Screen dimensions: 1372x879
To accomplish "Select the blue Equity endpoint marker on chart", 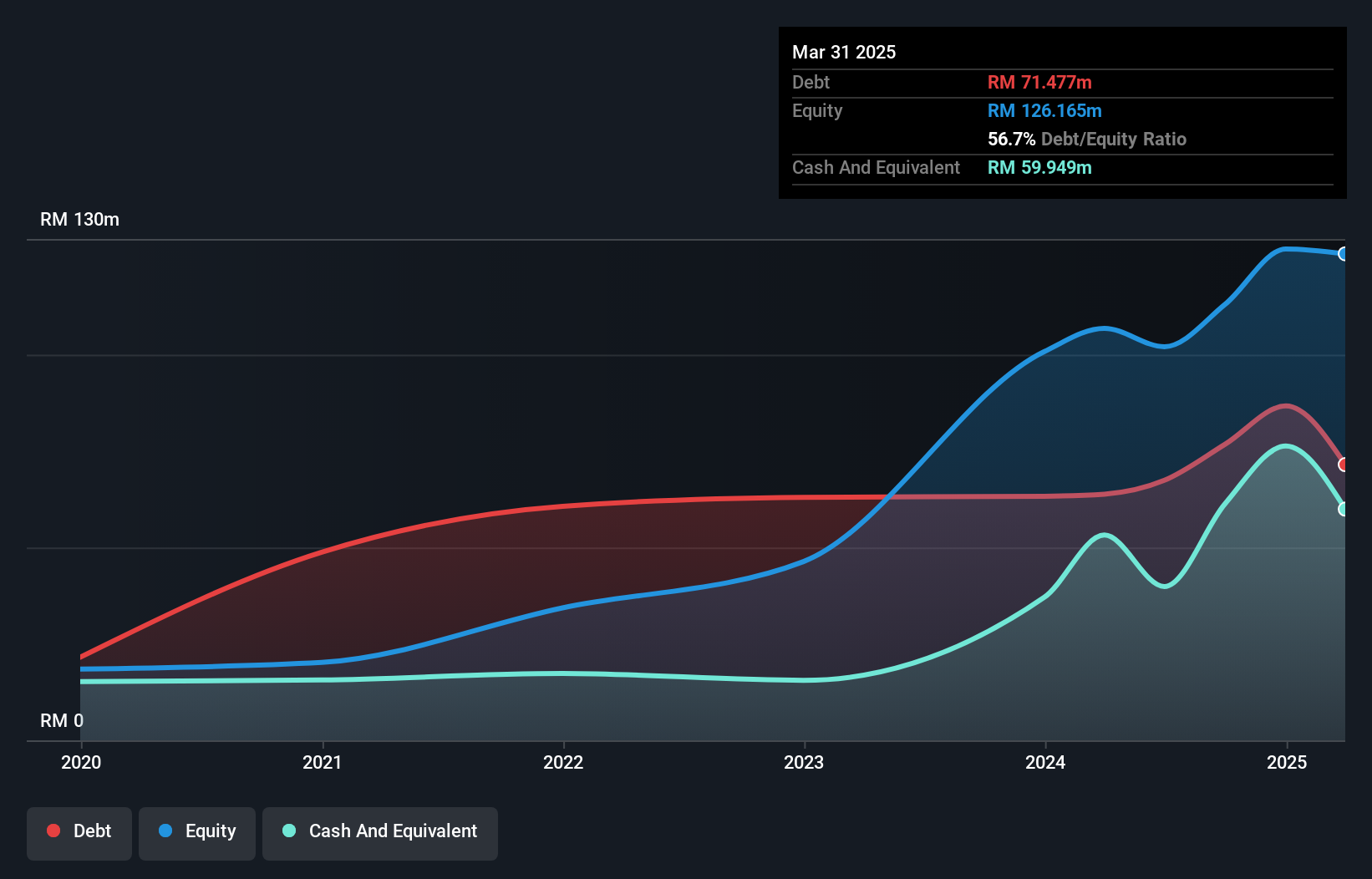I will click(1344, 254).
